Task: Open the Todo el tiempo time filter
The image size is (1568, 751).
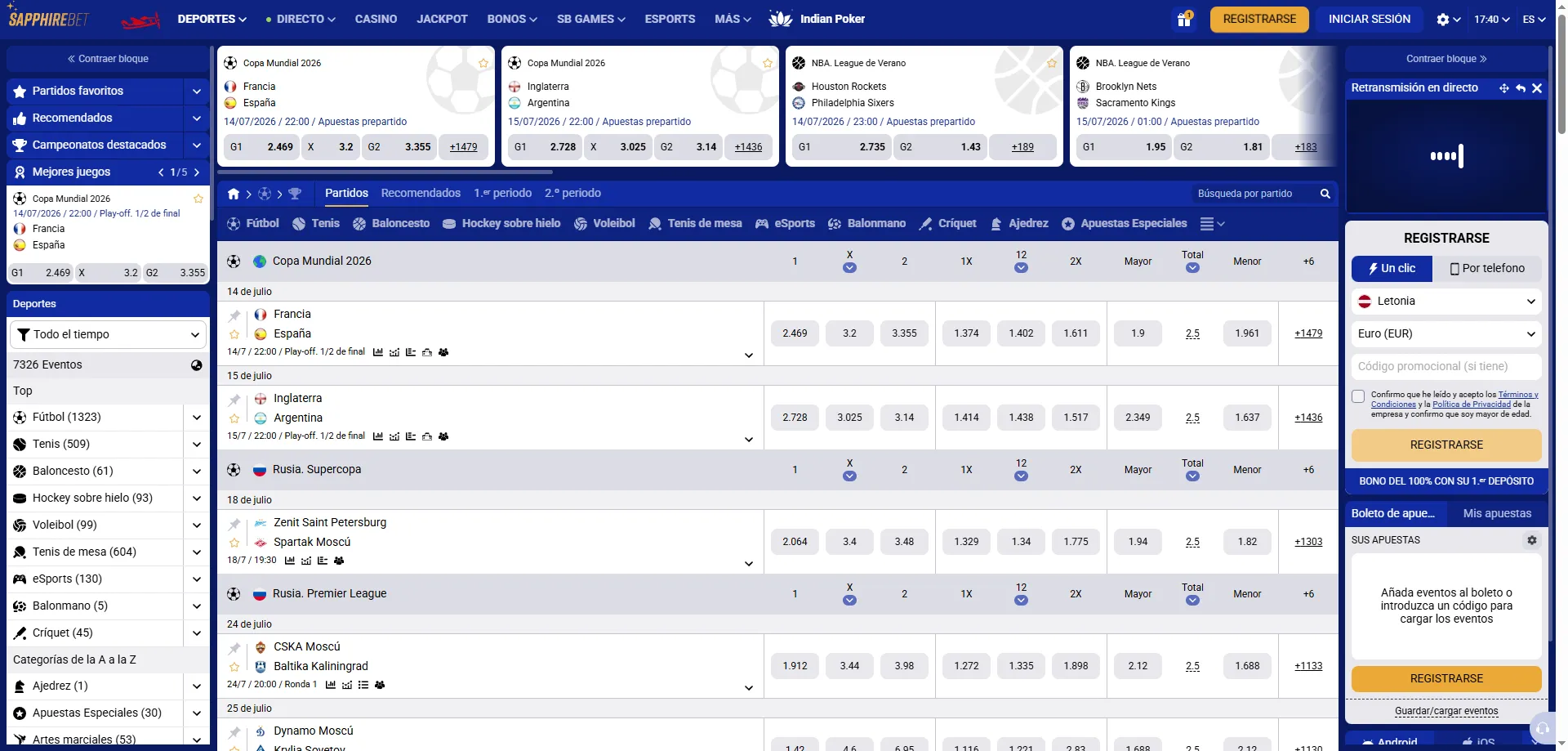Action: [x=108, y=334]
